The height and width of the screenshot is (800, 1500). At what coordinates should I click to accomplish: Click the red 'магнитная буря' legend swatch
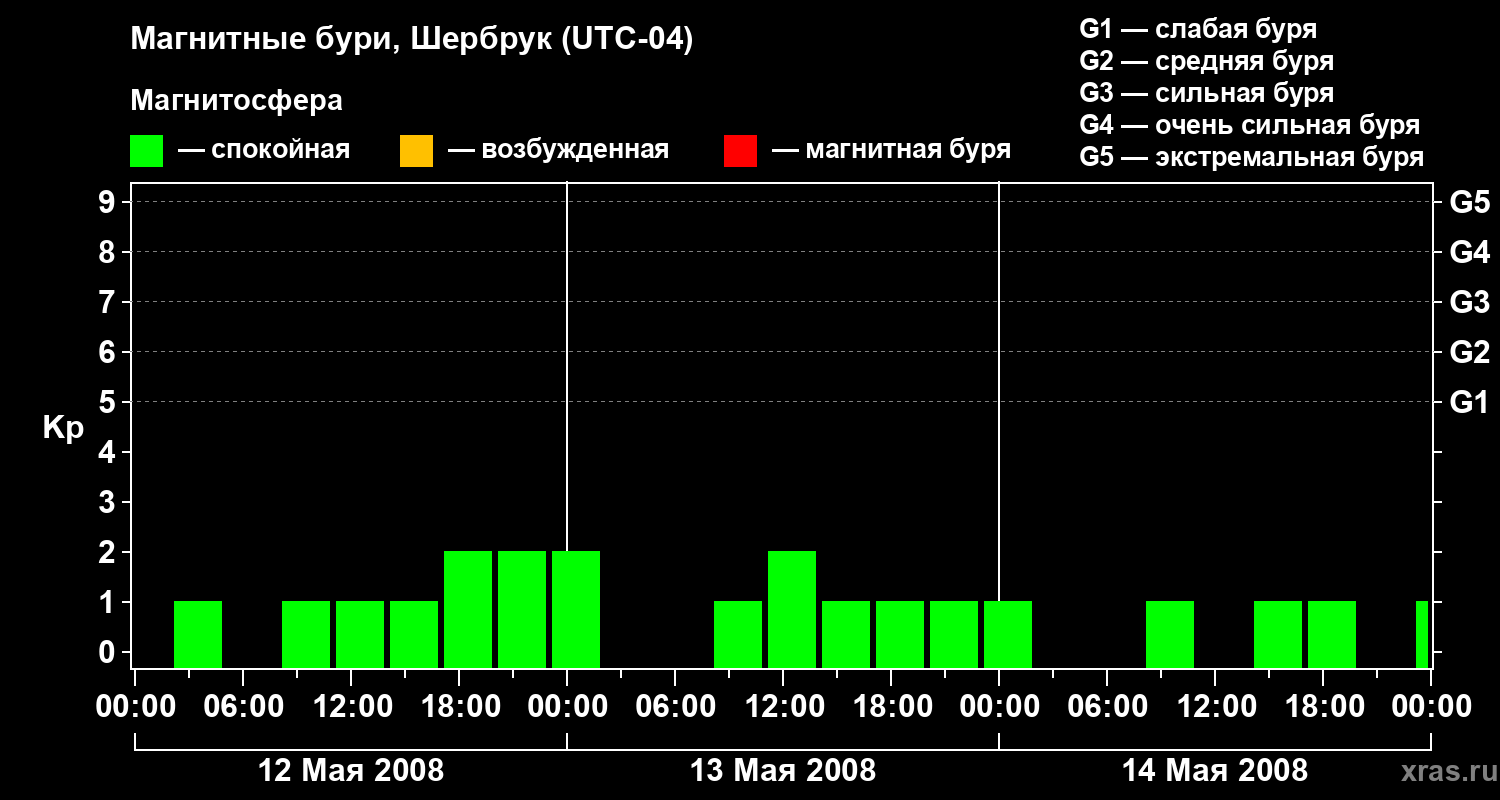tap(740, 151)
